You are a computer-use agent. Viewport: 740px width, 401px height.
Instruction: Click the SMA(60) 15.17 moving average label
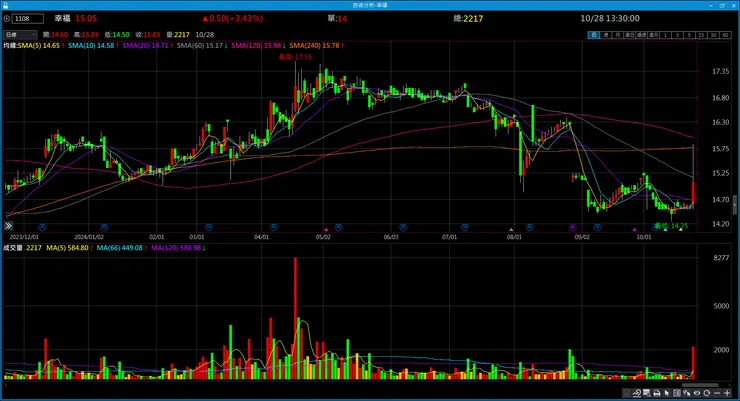pos(202,45)
